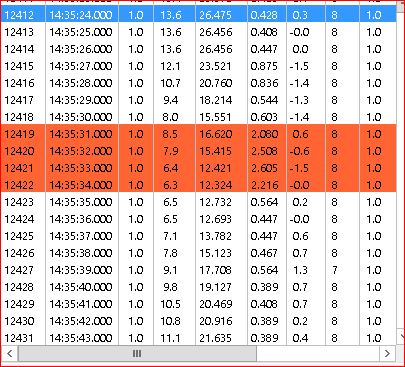Viewport: 405px width, 367px height.
Task: Click the cell showing 2.605
Action: (264, 168)
